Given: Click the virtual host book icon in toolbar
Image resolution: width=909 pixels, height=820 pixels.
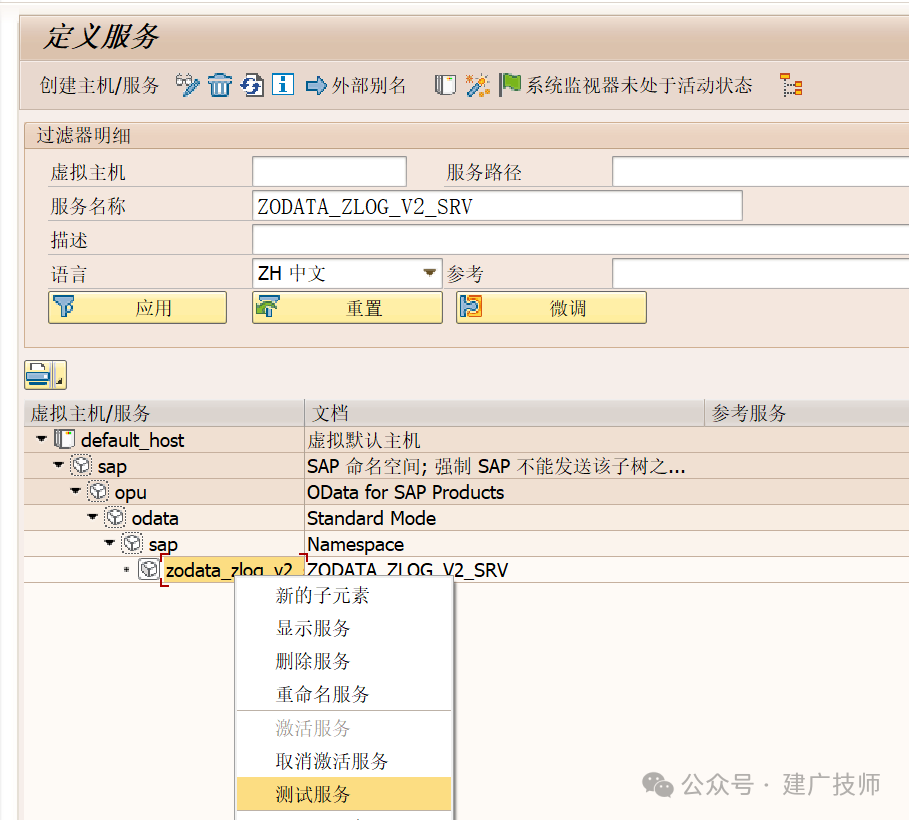Looking at the screenshot, I should pos(445,85).
